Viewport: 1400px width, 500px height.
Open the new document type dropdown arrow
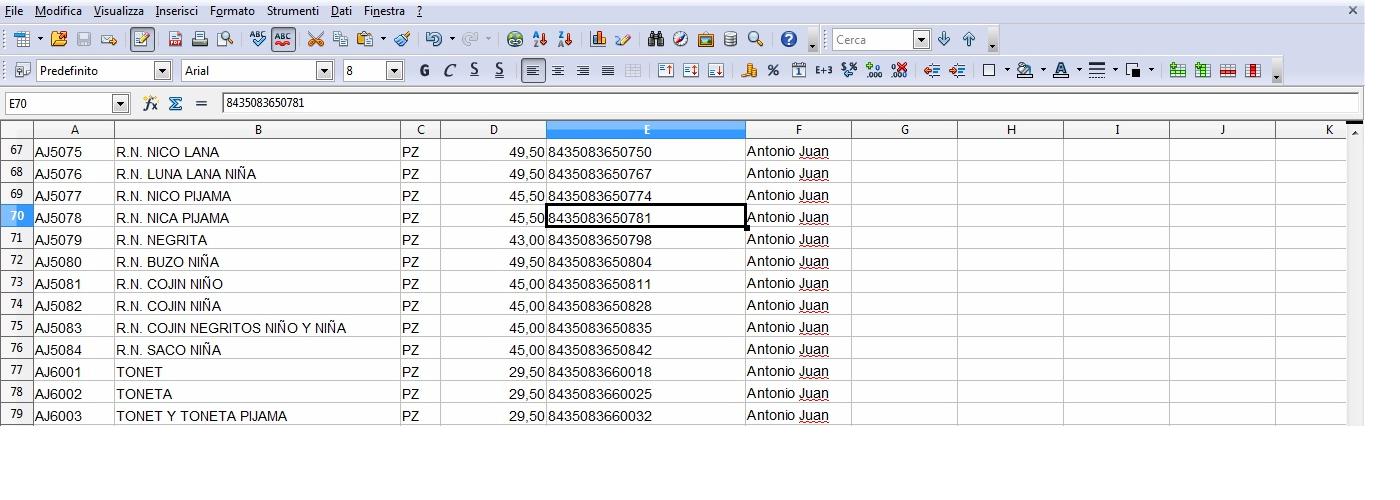pyautogui.click(x=40, y=39)
